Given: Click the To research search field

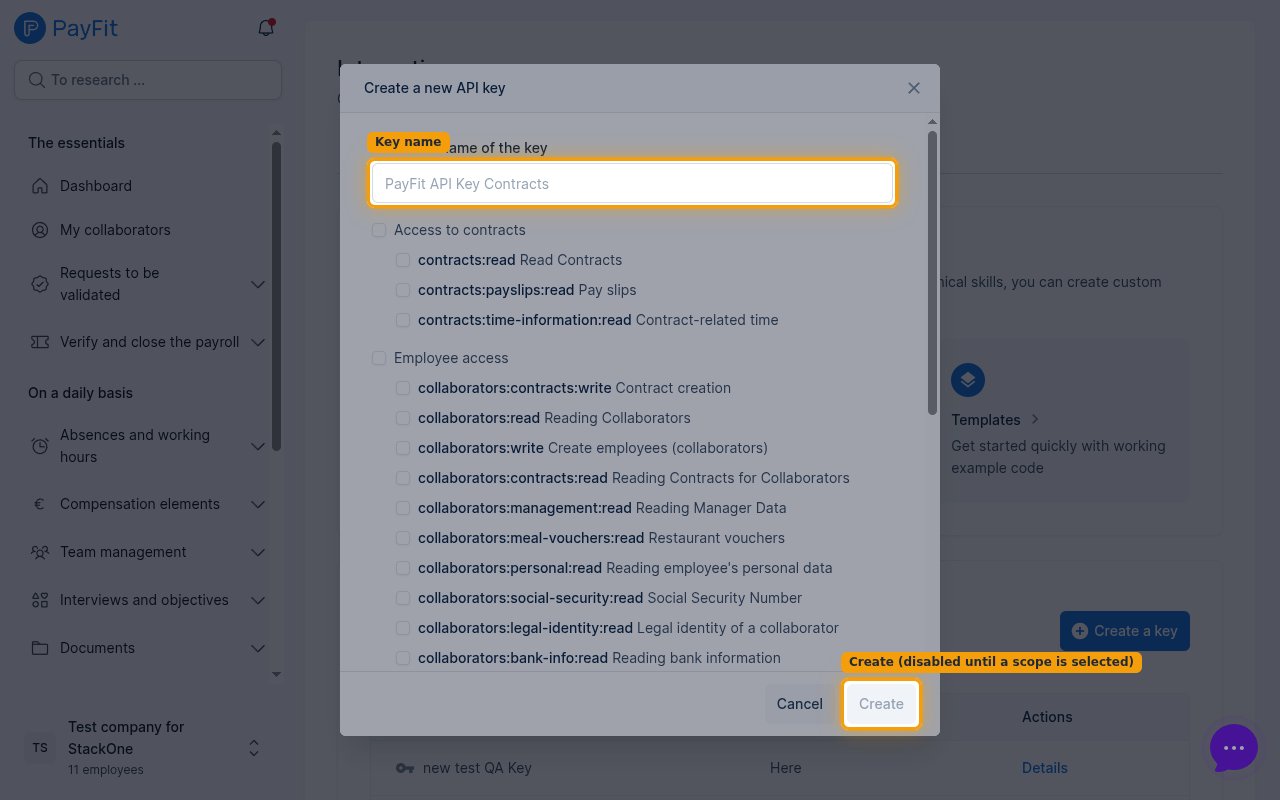Looking at the screenshot, I should pyautogui.click(x=148, y=80).
